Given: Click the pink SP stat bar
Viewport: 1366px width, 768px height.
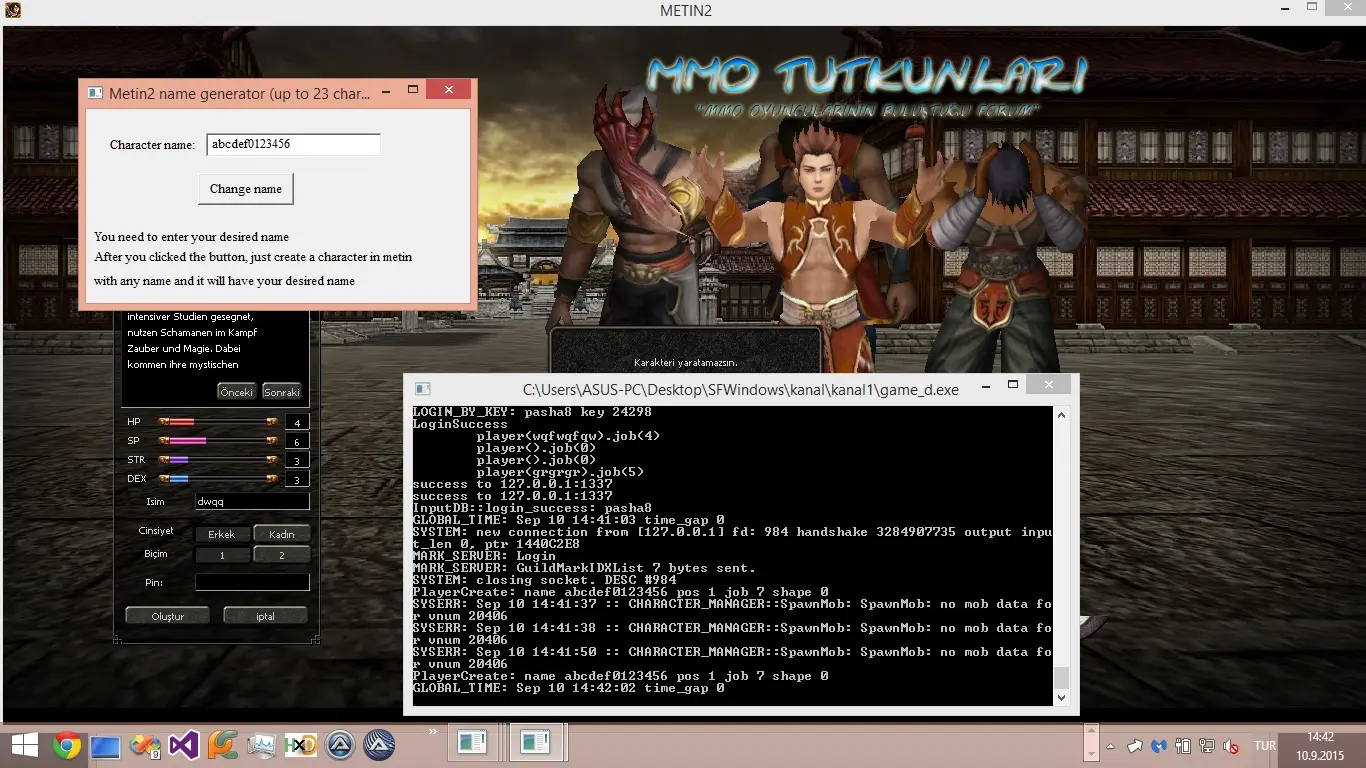Looking at the screenshot, I should pos(188,441).
